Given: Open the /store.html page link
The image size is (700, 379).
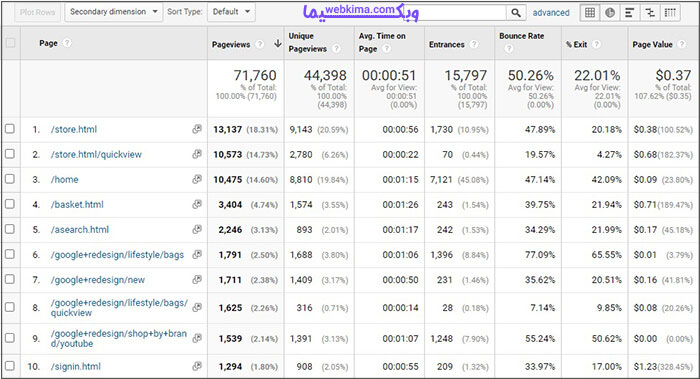Looking at the screenshot, I should (x=74, y=129).
